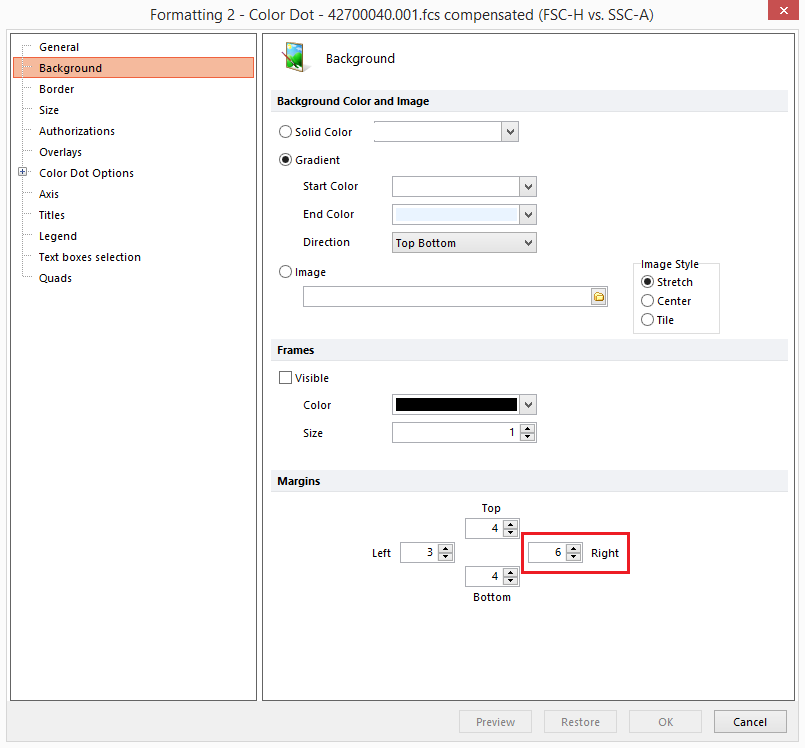Screen dimensions: 805x748
Task: Open the Overlays category
Action: click(x=60, y=152)
